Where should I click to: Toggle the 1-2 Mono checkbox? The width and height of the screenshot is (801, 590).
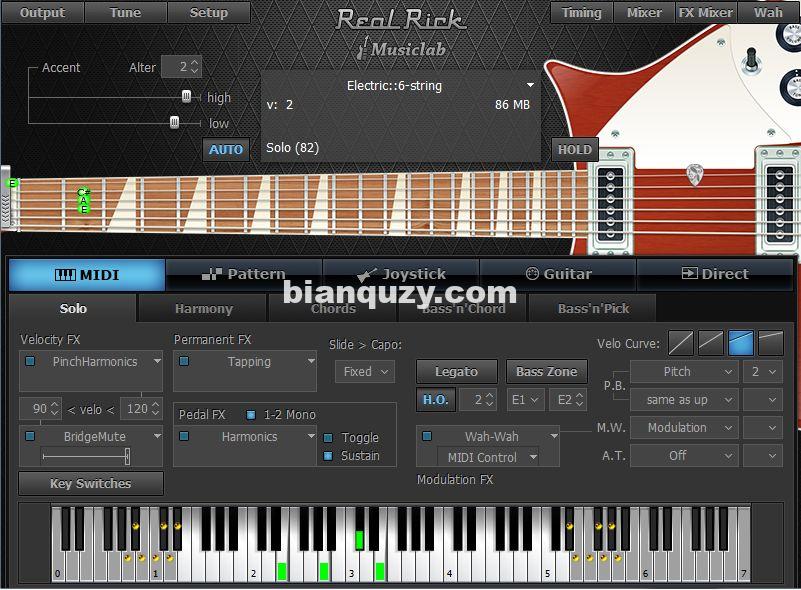click(x=251, y=415)
